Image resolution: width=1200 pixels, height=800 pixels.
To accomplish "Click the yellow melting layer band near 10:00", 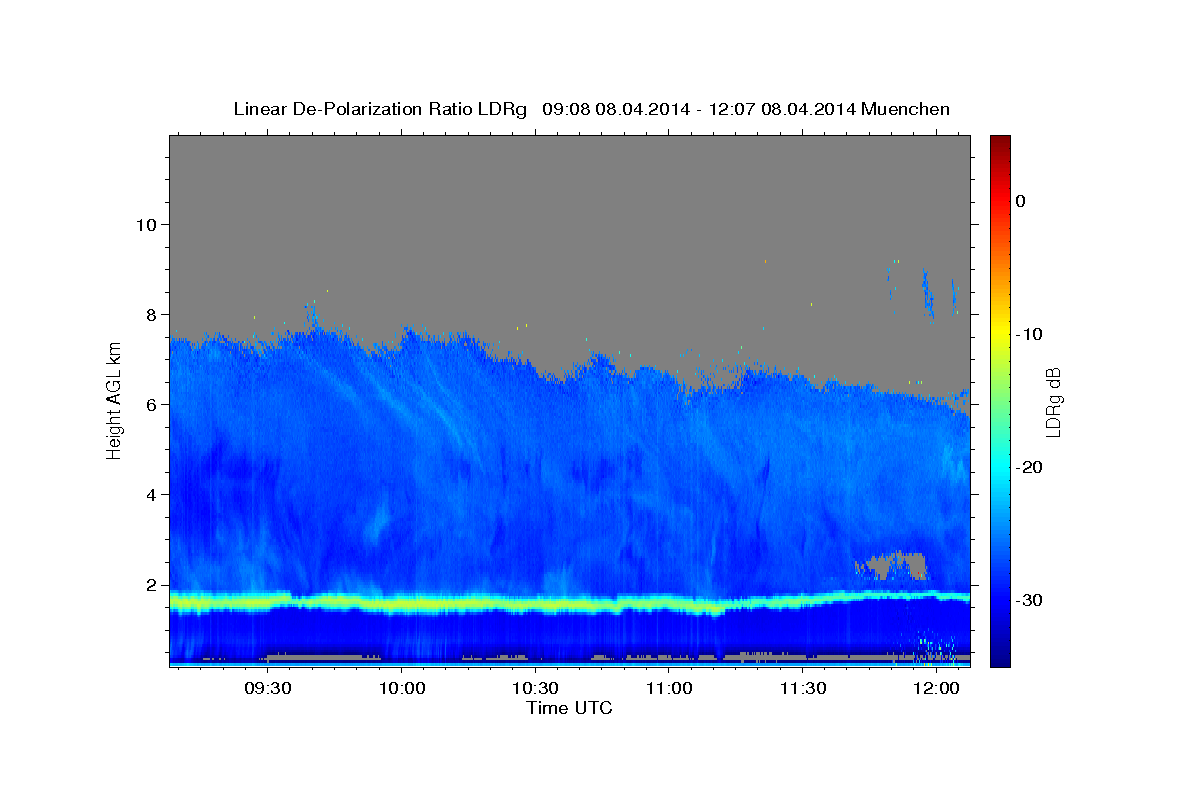I will [402, 603].
